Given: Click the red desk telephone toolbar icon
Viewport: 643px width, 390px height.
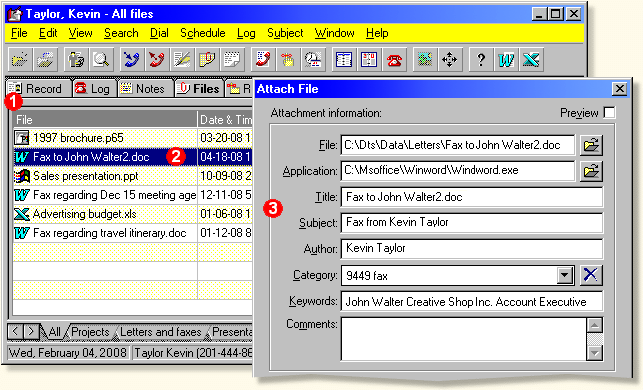Looking at the screenshot, I should pyautogui.click(x=394, y=60).
